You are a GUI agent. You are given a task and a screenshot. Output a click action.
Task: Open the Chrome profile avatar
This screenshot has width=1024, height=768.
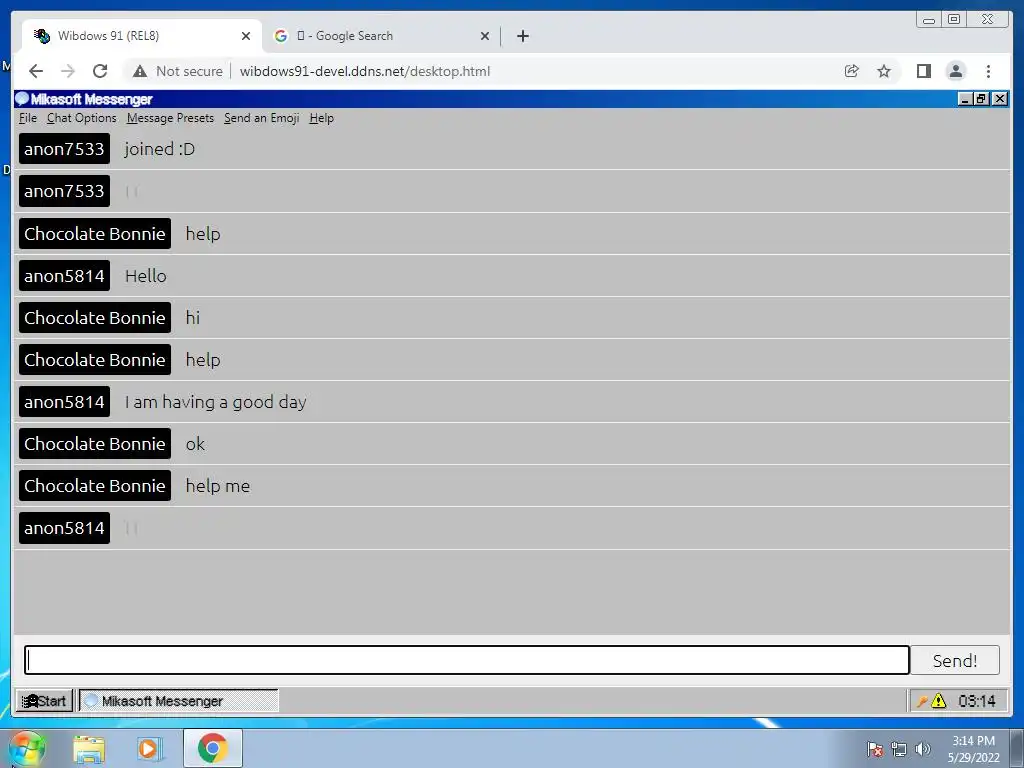tap(955, 71)
